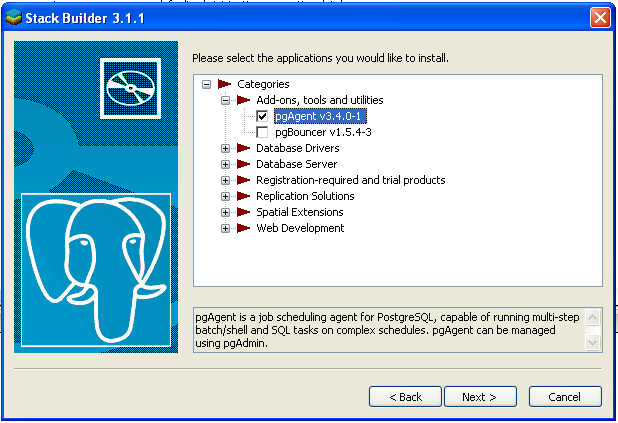Expand the Web Development category
618x423 pixels.
pos(225,228)
